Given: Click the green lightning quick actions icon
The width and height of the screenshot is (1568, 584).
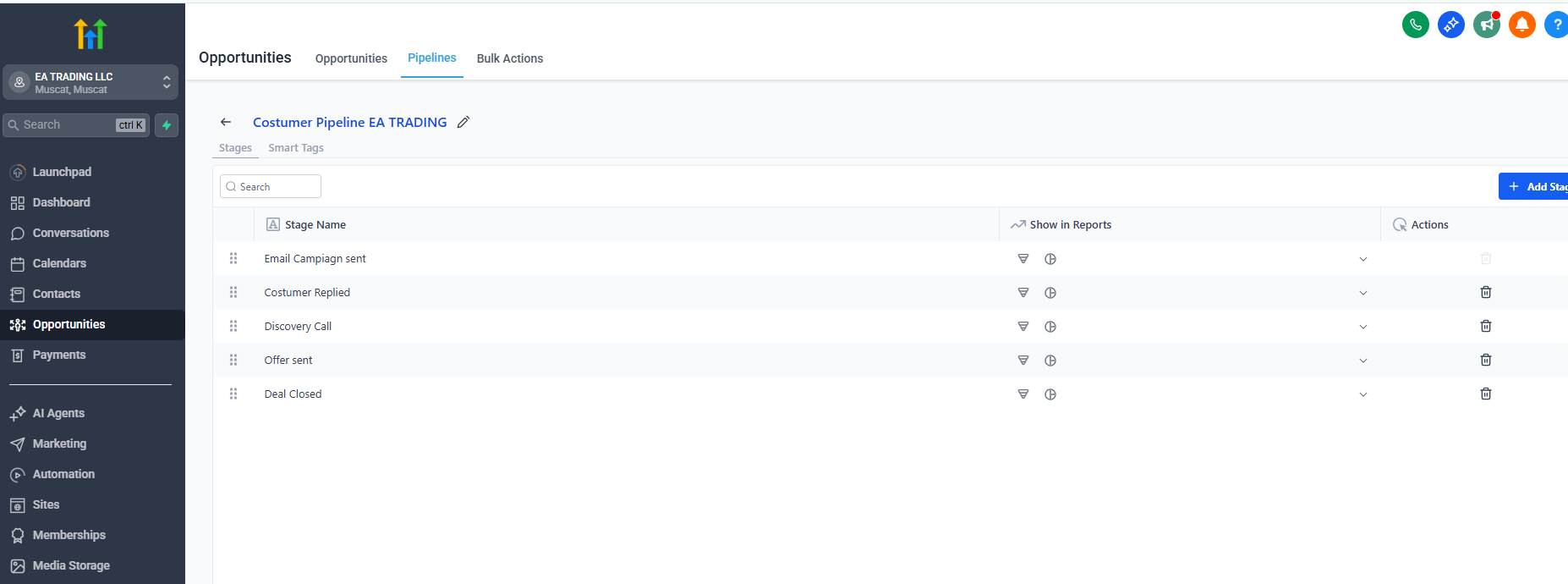Looking at the screenshot, I should pyautogui.click(x=167, y=125).
